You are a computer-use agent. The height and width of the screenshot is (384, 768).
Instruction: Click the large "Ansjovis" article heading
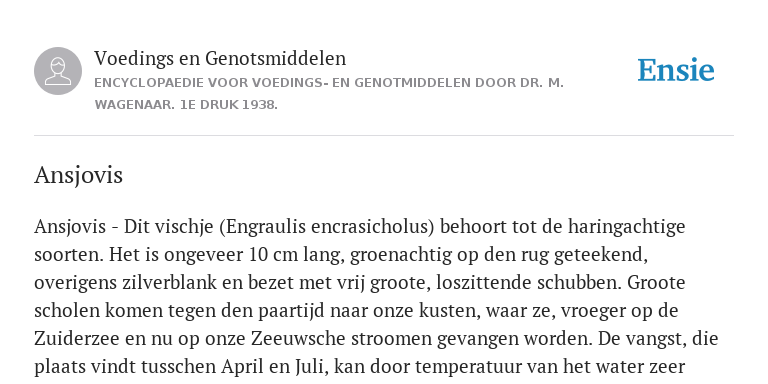78,175
